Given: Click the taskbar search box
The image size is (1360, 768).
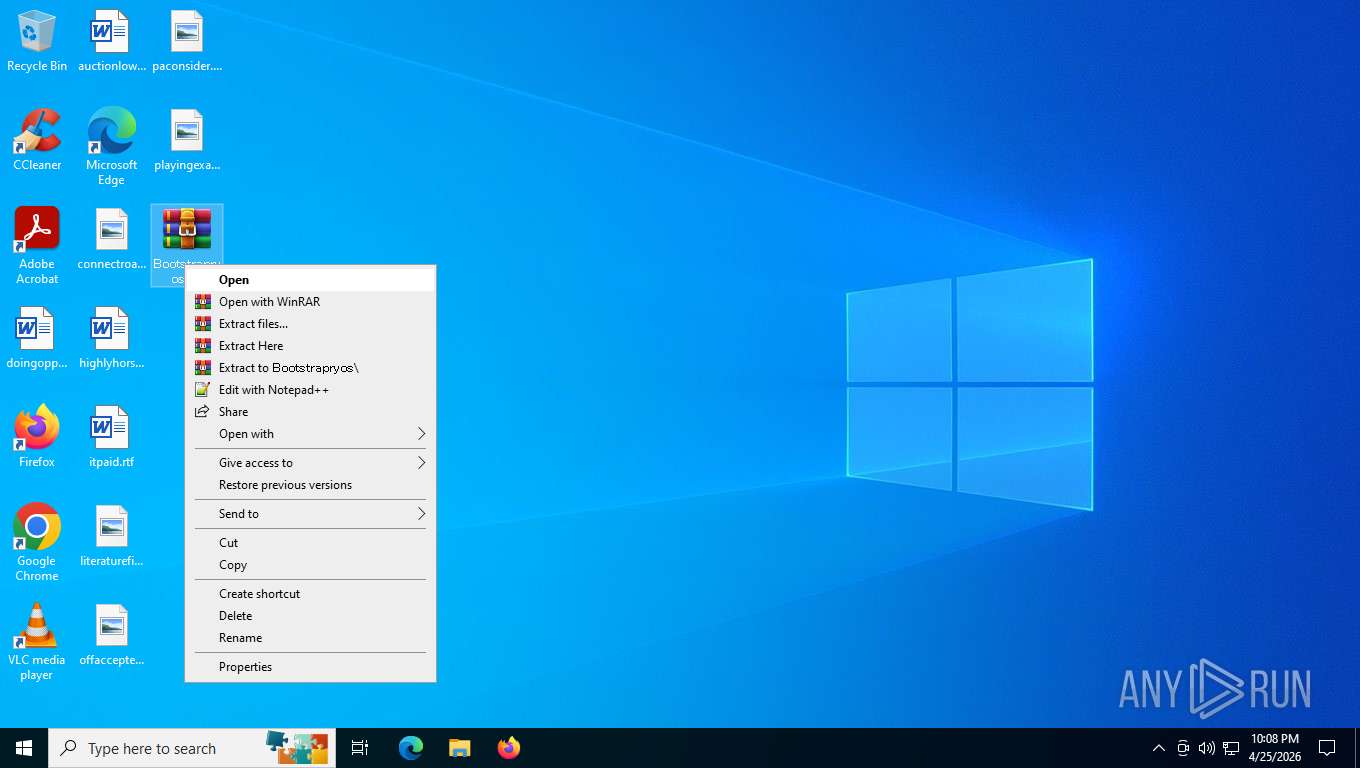Looking at the screenshot, I should click(x=192, y=748).
